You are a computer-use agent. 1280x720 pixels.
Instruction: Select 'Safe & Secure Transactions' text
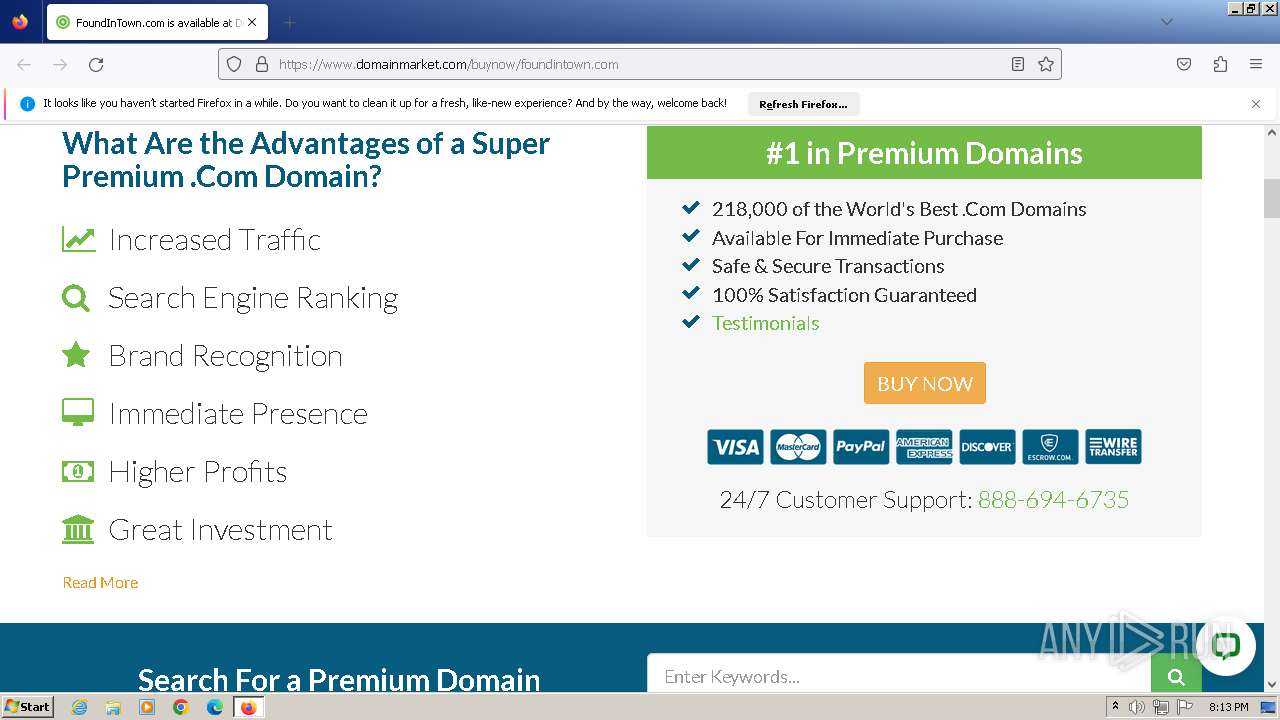828,266
